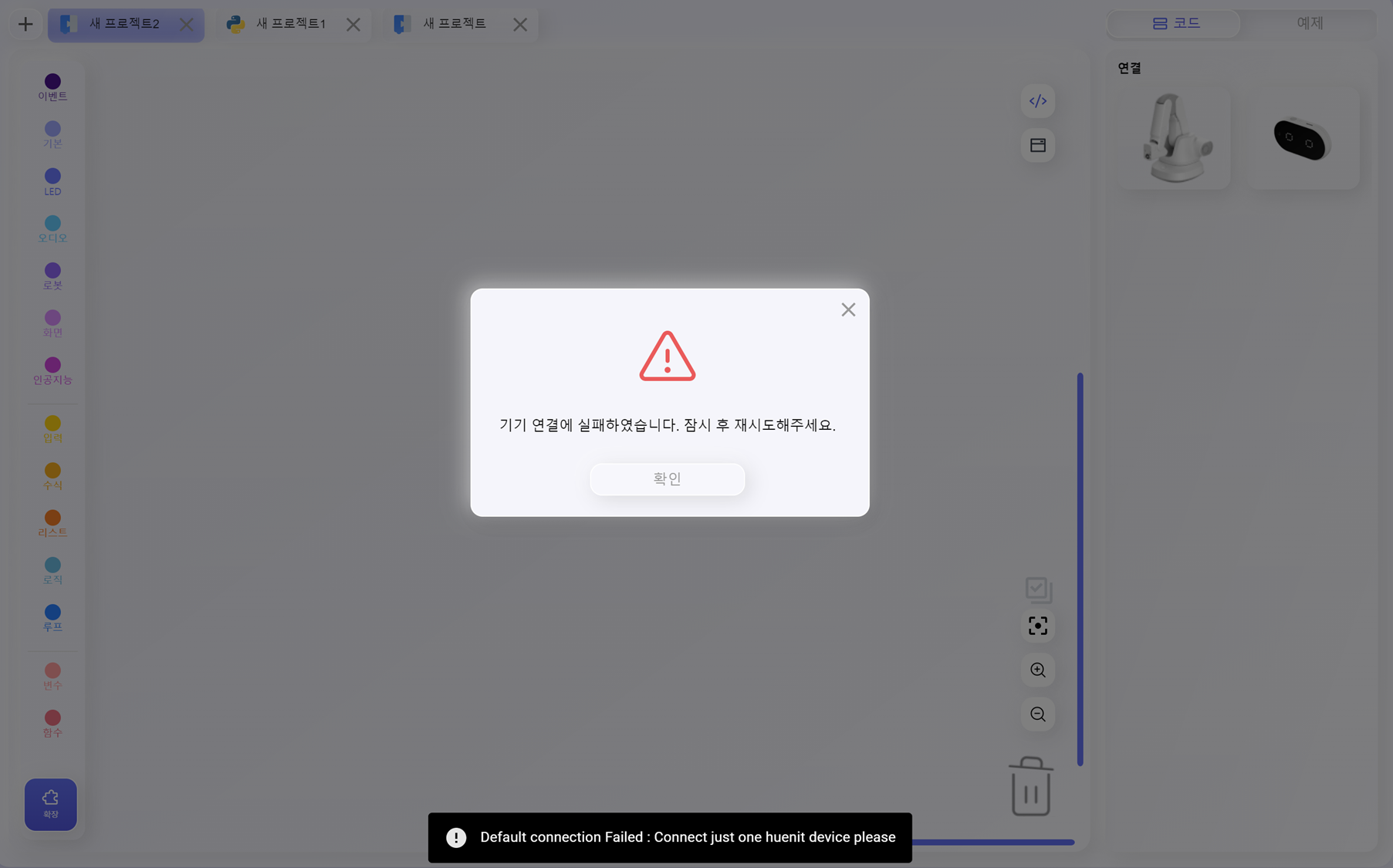Image resolution: width=1393 pixels, height=868 pixels.
Task: Toggle the multi-select checkbox icon
Action: (1038, 589)
